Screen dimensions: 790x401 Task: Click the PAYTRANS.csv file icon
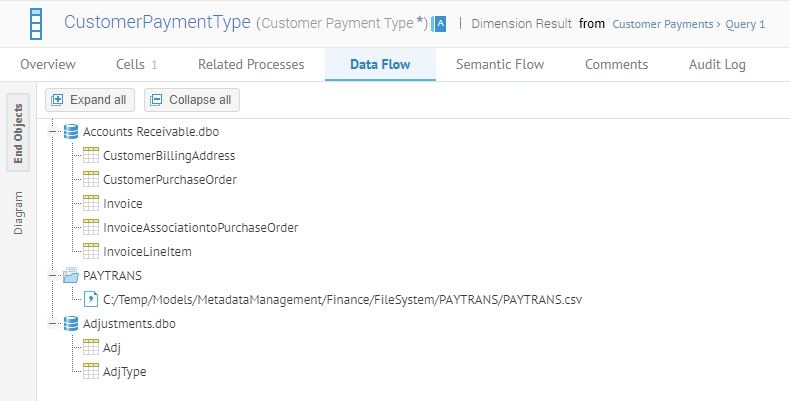91,299
